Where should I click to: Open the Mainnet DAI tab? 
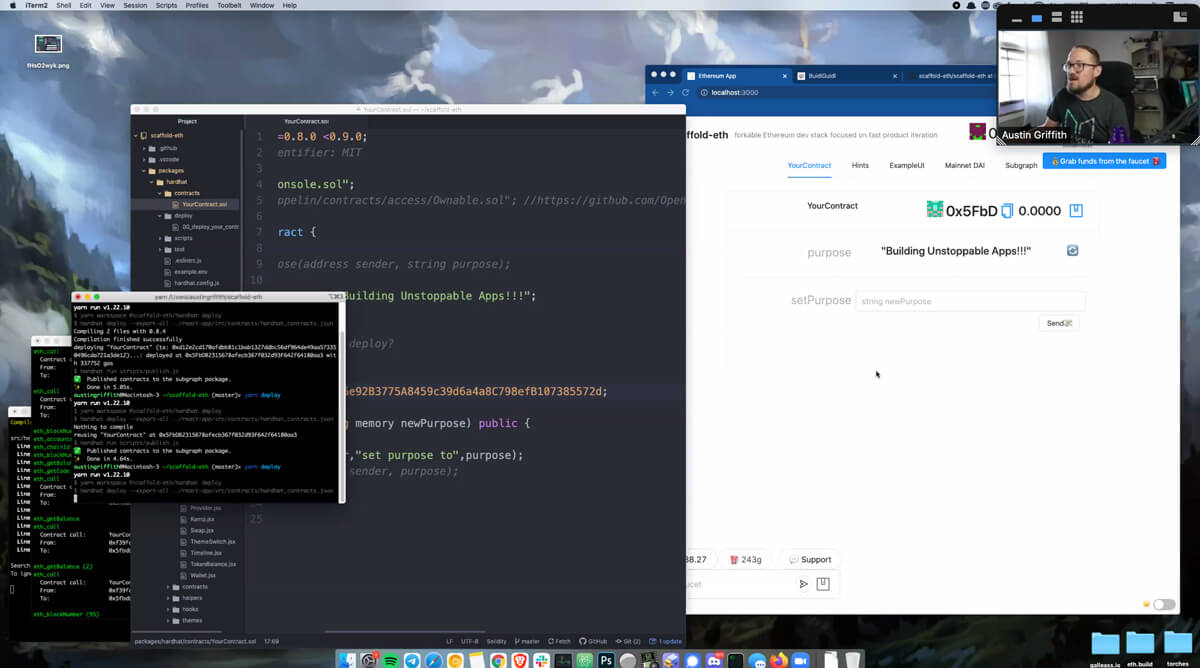[x=965, y=165]
